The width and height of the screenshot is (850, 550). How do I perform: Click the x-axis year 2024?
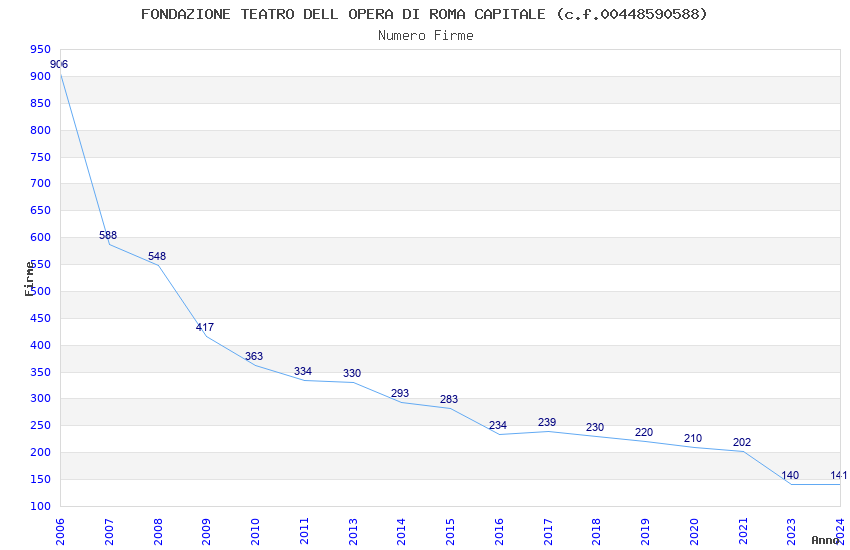point(840,532)
